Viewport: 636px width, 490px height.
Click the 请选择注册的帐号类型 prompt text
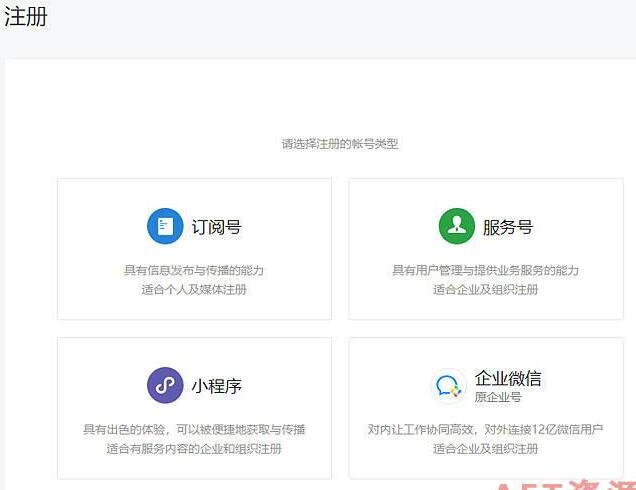click(x=340, y=144)
